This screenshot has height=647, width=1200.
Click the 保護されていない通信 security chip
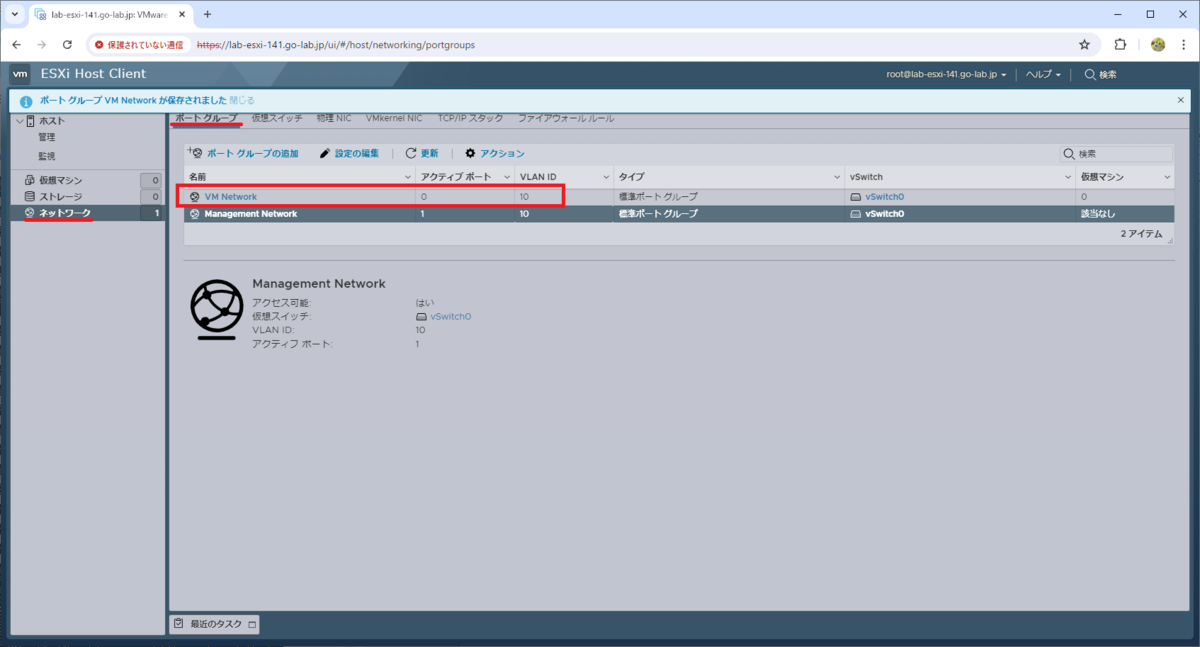(139, 45)
